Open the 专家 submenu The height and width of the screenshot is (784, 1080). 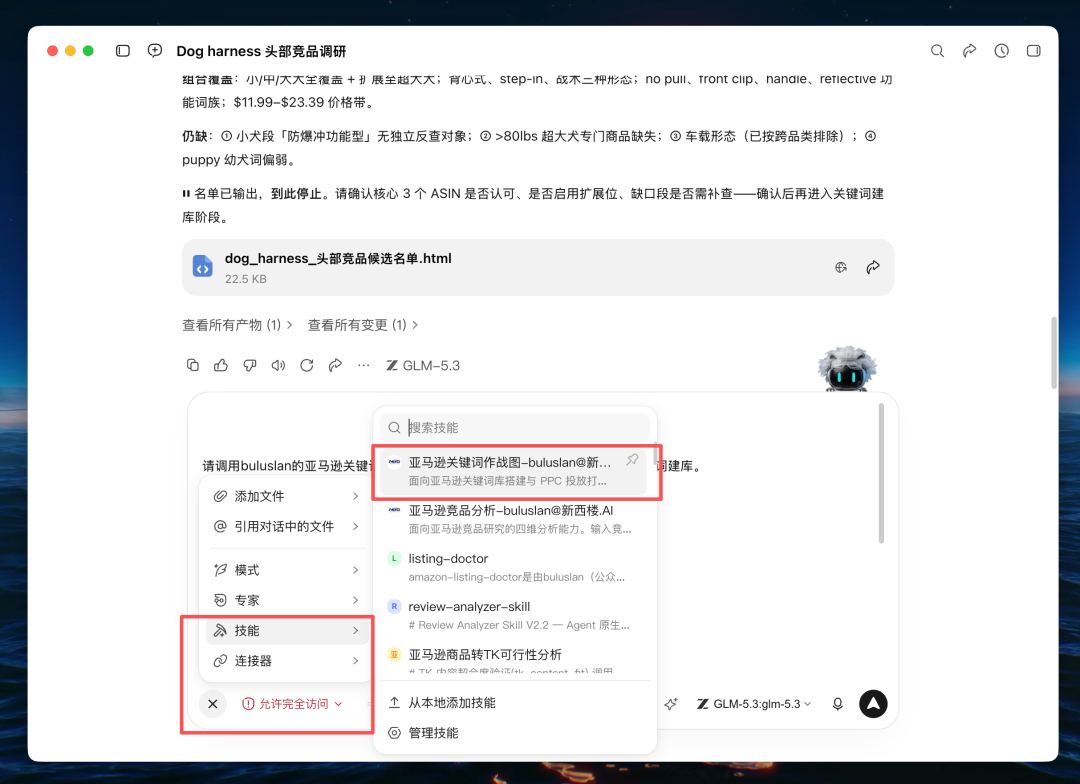point(286,600)
